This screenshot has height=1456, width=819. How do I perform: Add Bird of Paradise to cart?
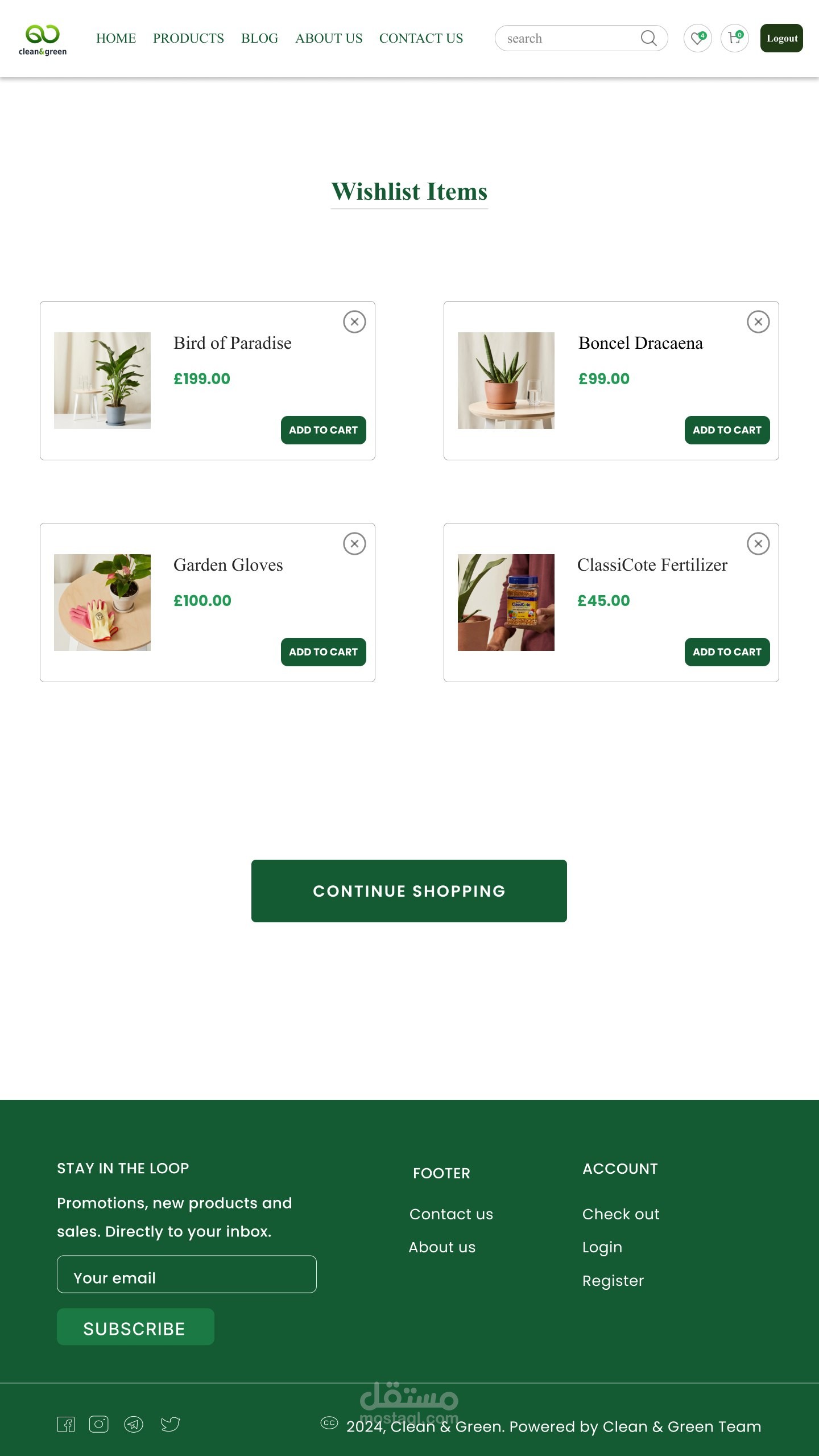click(x=324, y=430)
